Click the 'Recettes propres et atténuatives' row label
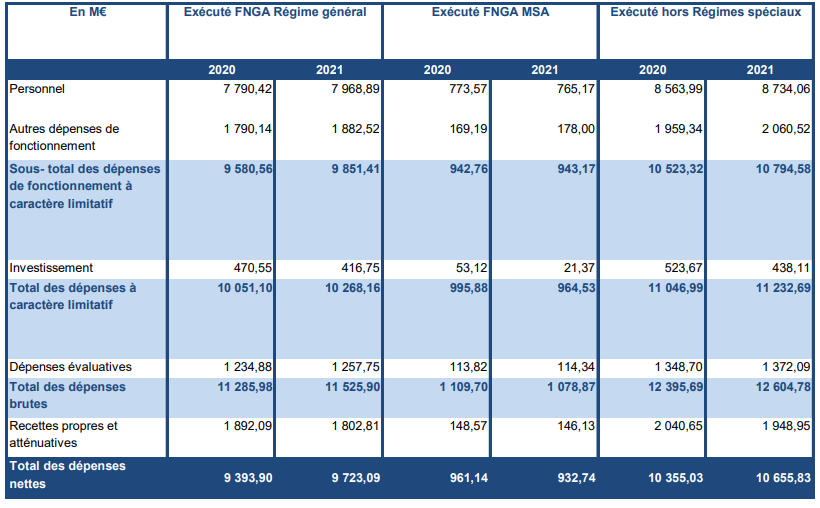Screen dimensions: 820x508 pyautogui.click(x=64, y=433)
